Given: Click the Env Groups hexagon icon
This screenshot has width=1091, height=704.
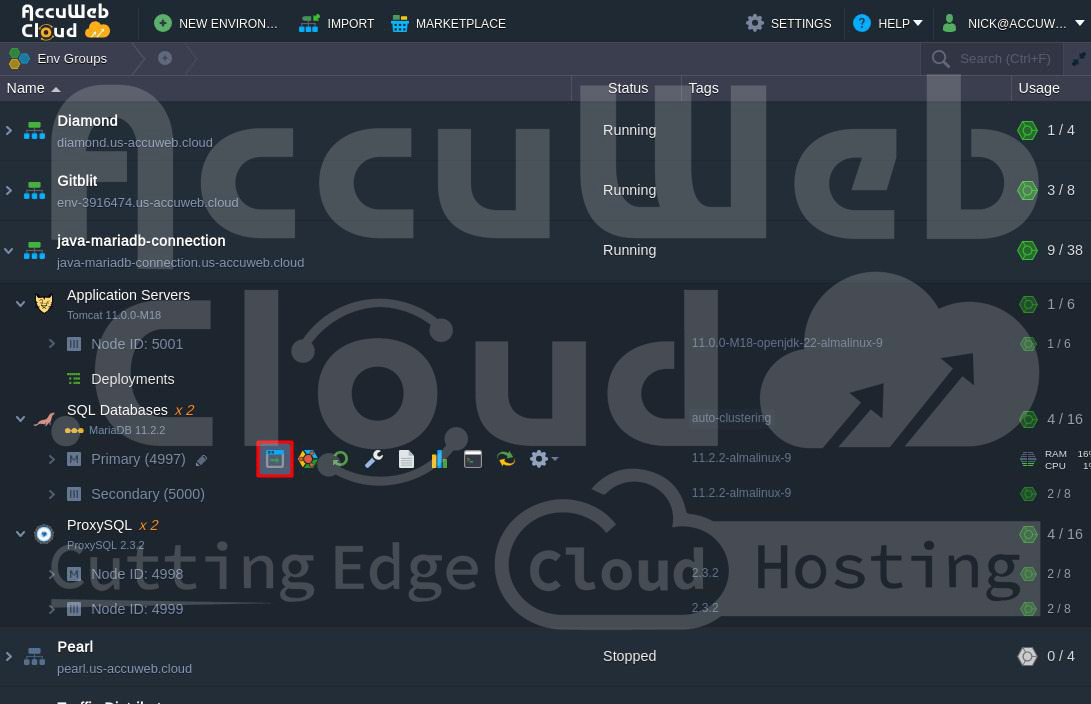Looking at the screenshot, I should pyautogui.click(x=19, y=58).
